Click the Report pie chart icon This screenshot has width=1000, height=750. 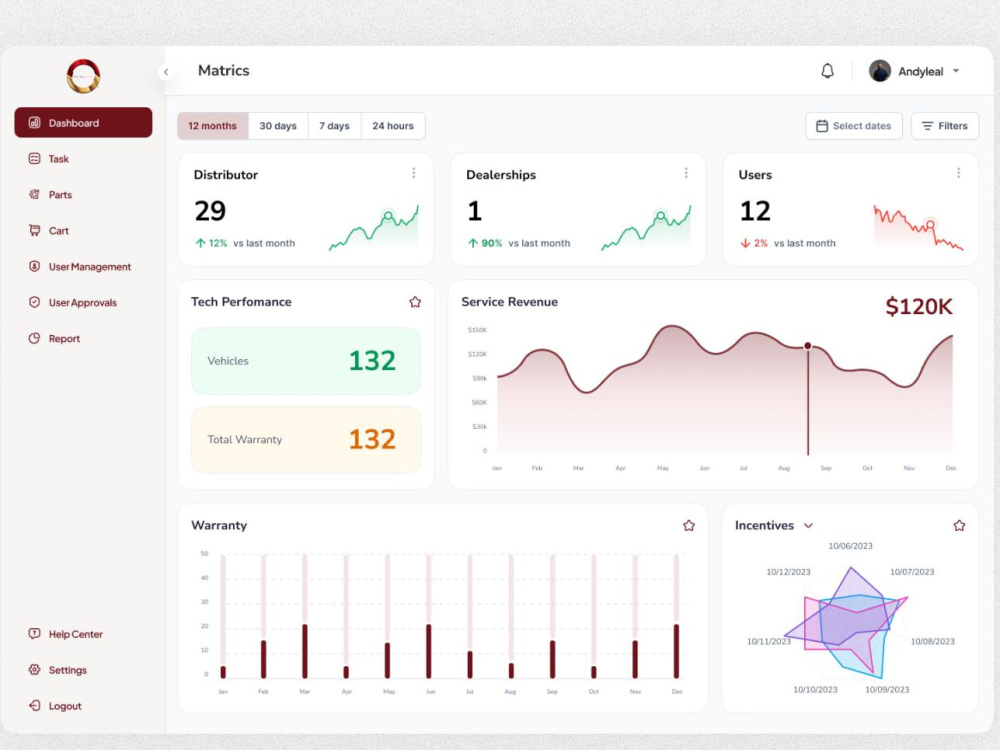tap(34, 338)
